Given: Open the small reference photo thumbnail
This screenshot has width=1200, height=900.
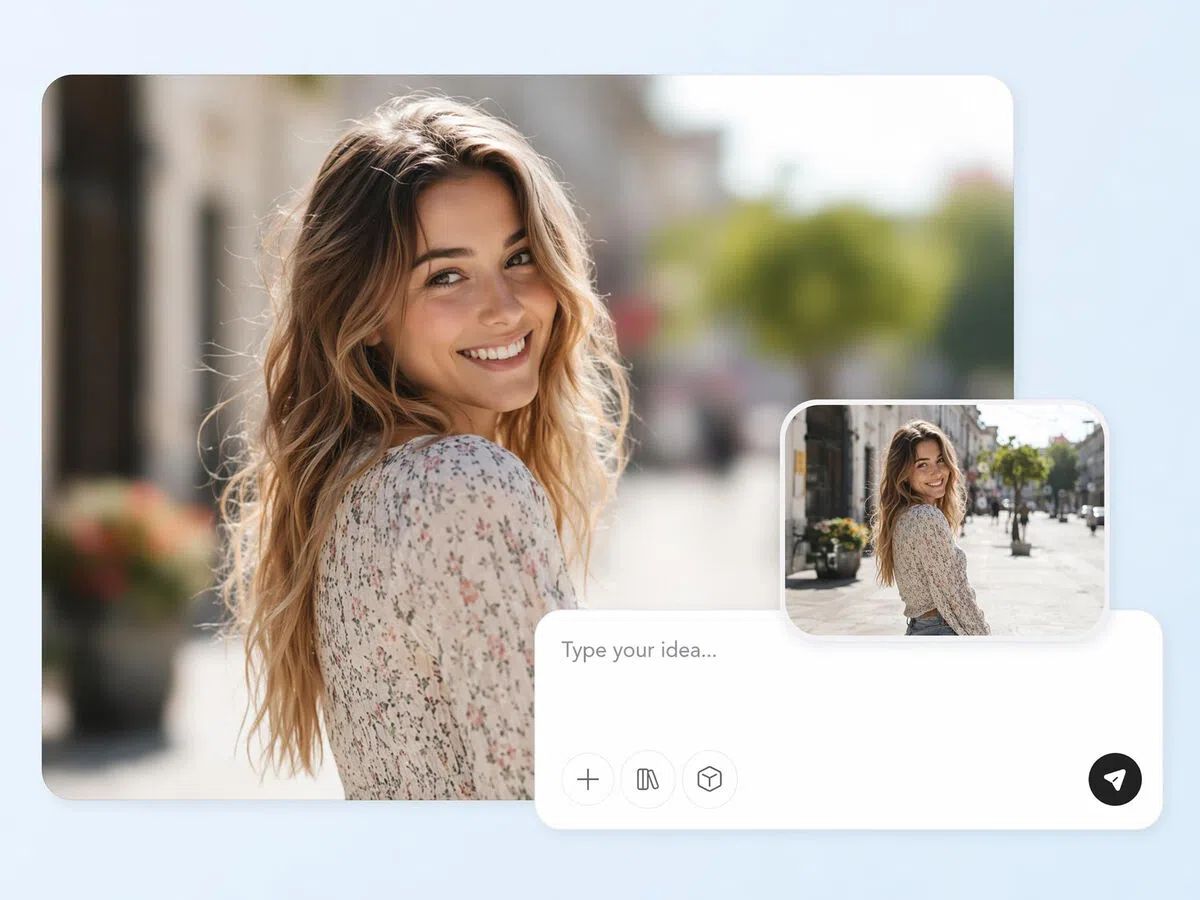Looking at the screenshot, I should [x=945, y=519].
